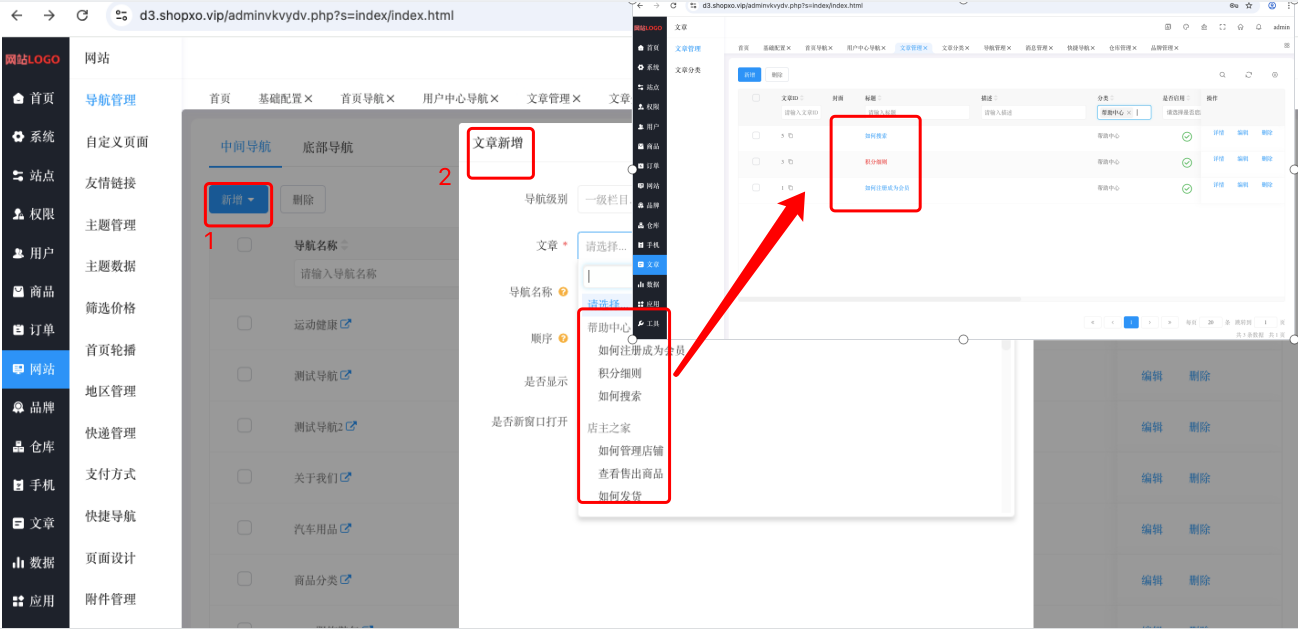Open the external link icon beside 关于我们
This screenshot has height=629, width=1298.
coord(346,478)
